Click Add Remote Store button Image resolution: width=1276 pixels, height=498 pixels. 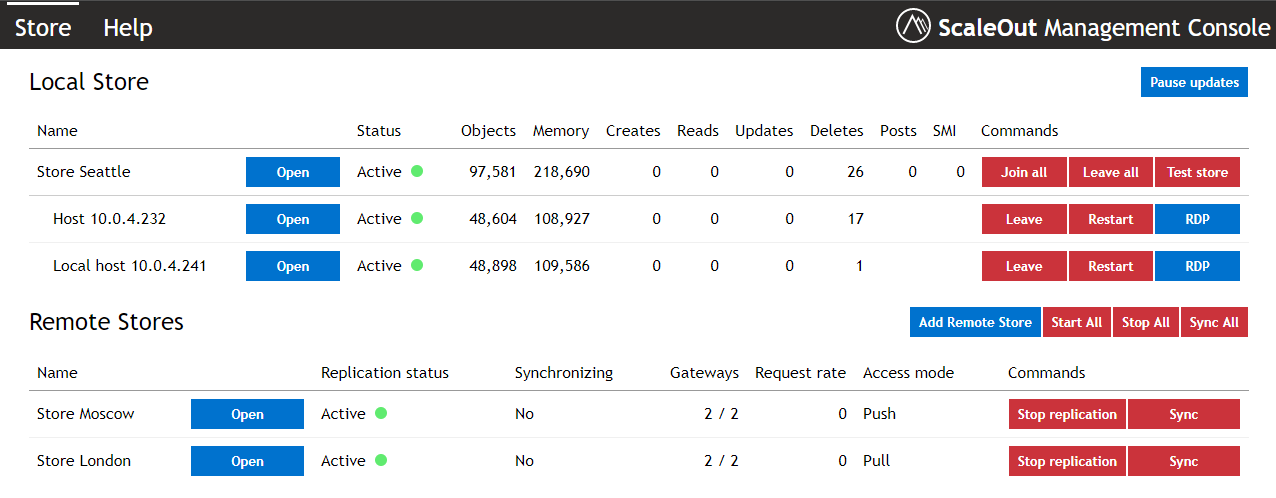click(975, 322)
